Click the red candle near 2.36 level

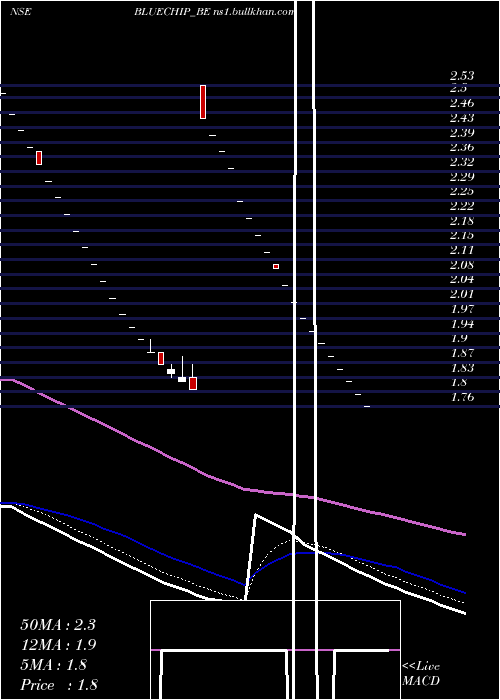click(x=39, y=158)
